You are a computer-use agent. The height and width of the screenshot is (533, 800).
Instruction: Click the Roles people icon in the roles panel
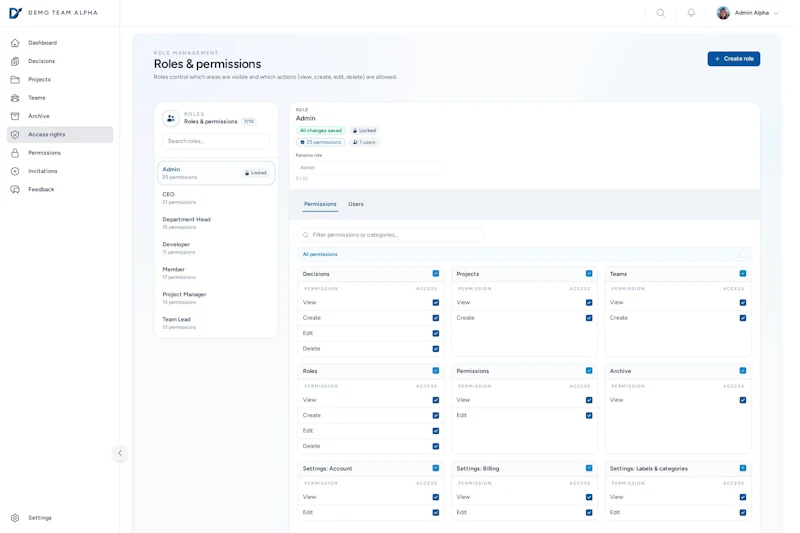[x=170, y=118]
